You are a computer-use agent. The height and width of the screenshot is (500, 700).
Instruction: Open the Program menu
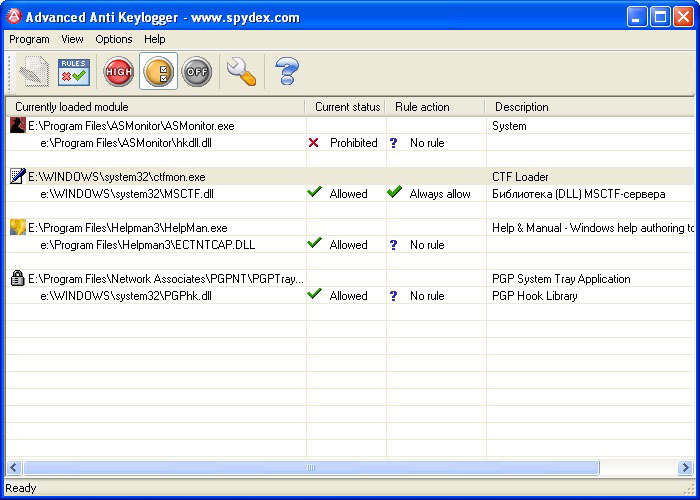29,39
